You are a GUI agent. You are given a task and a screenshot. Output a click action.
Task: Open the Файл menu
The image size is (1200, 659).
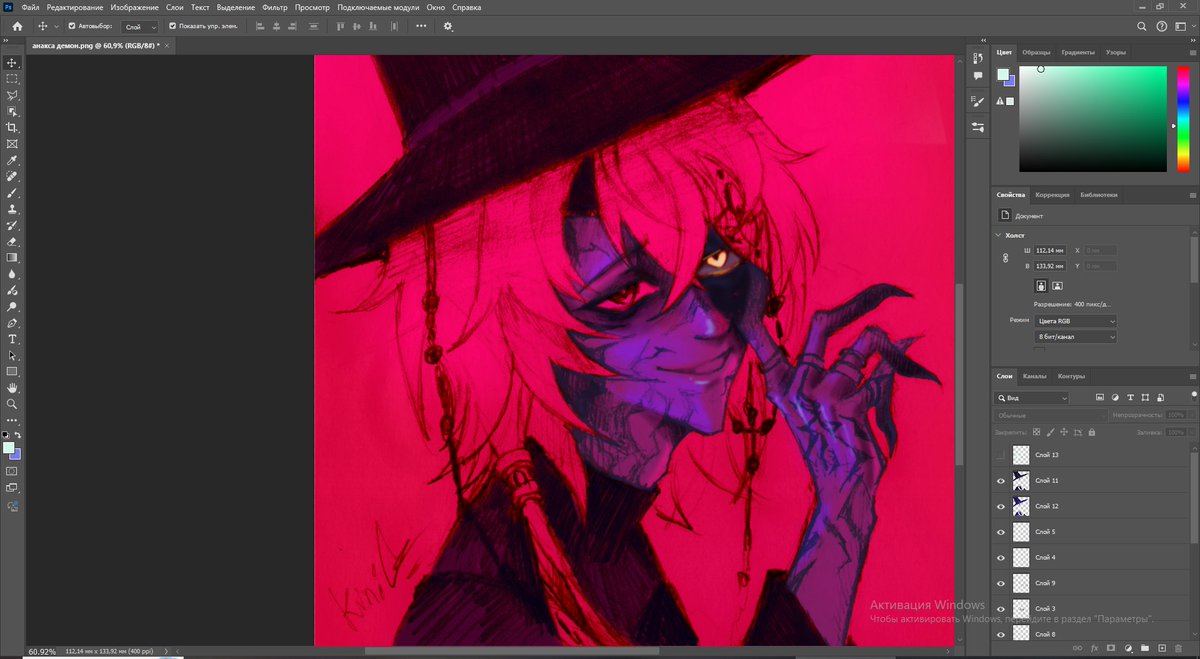(31, 7)
